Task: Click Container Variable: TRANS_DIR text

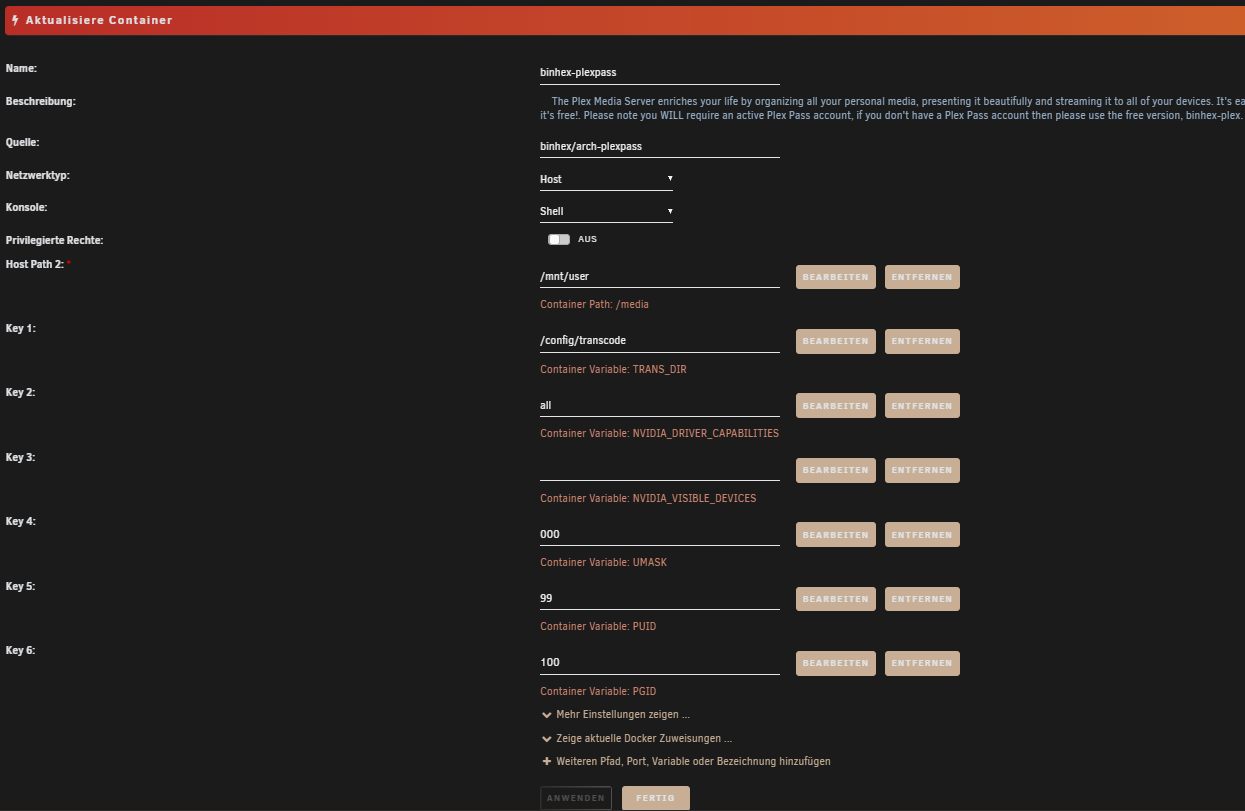Action: point(613,369)
